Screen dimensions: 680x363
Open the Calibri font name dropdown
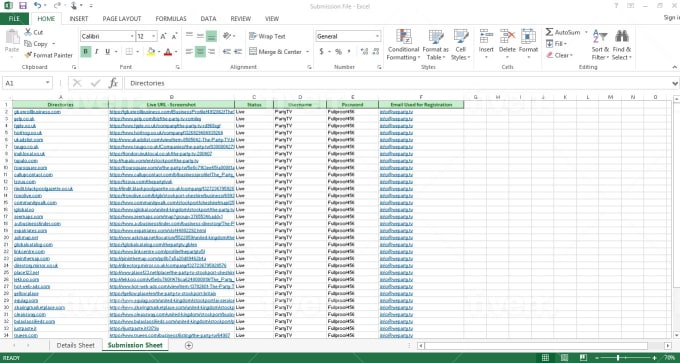pyautogui.click(x=132, y=36)
